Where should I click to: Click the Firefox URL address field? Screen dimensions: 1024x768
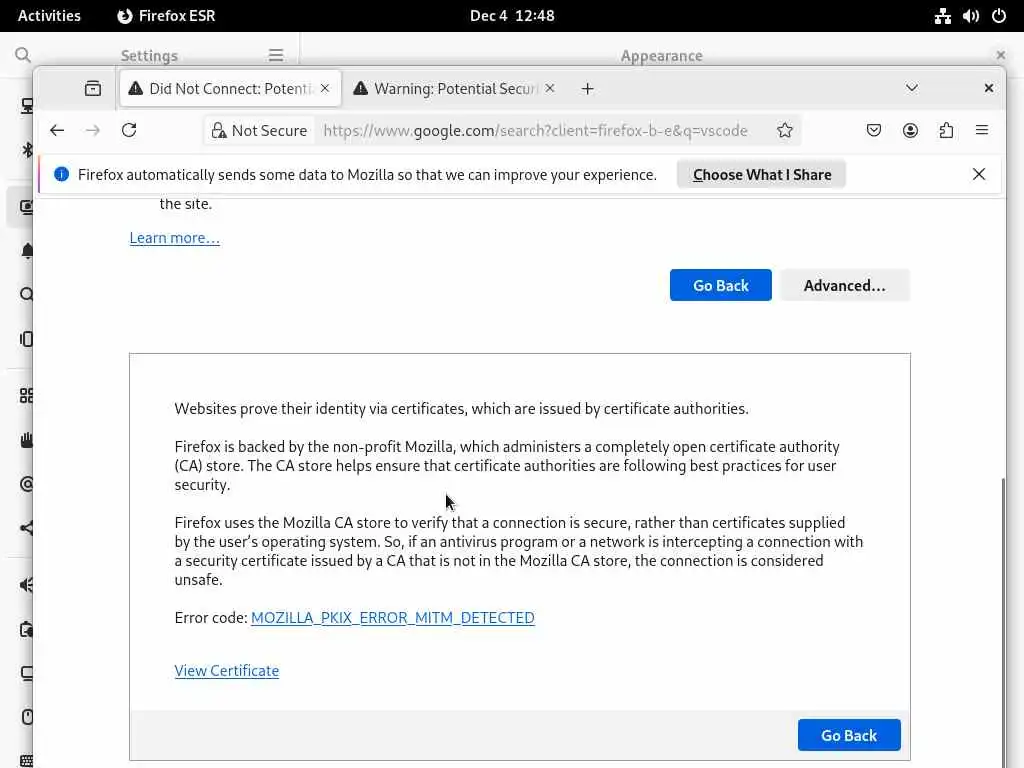click(535, 131)
